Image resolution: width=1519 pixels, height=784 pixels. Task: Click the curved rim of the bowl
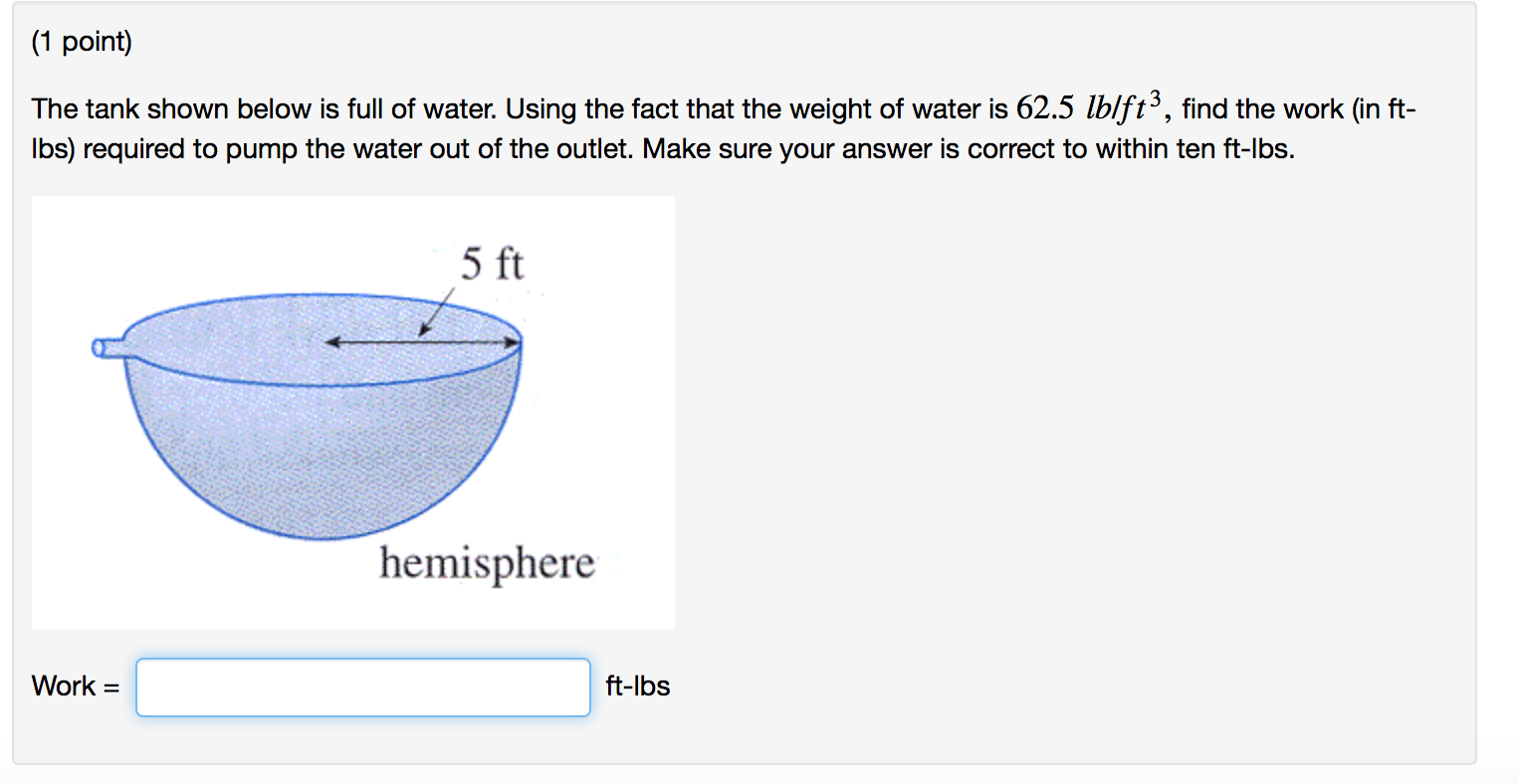coord(319,298)
